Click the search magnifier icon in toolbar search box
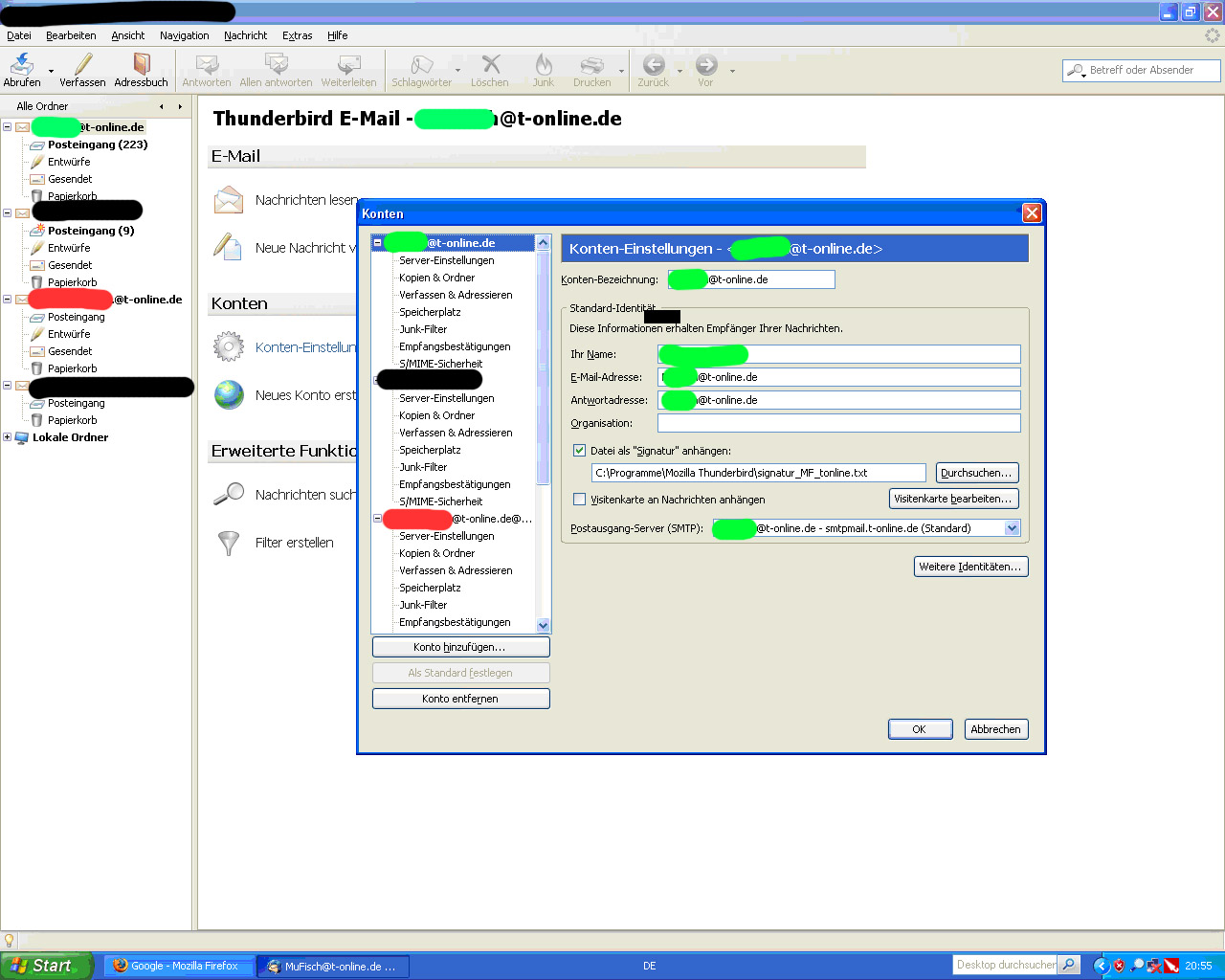The height and width of the screenshot is (980, 1225). click(1077, 70)
